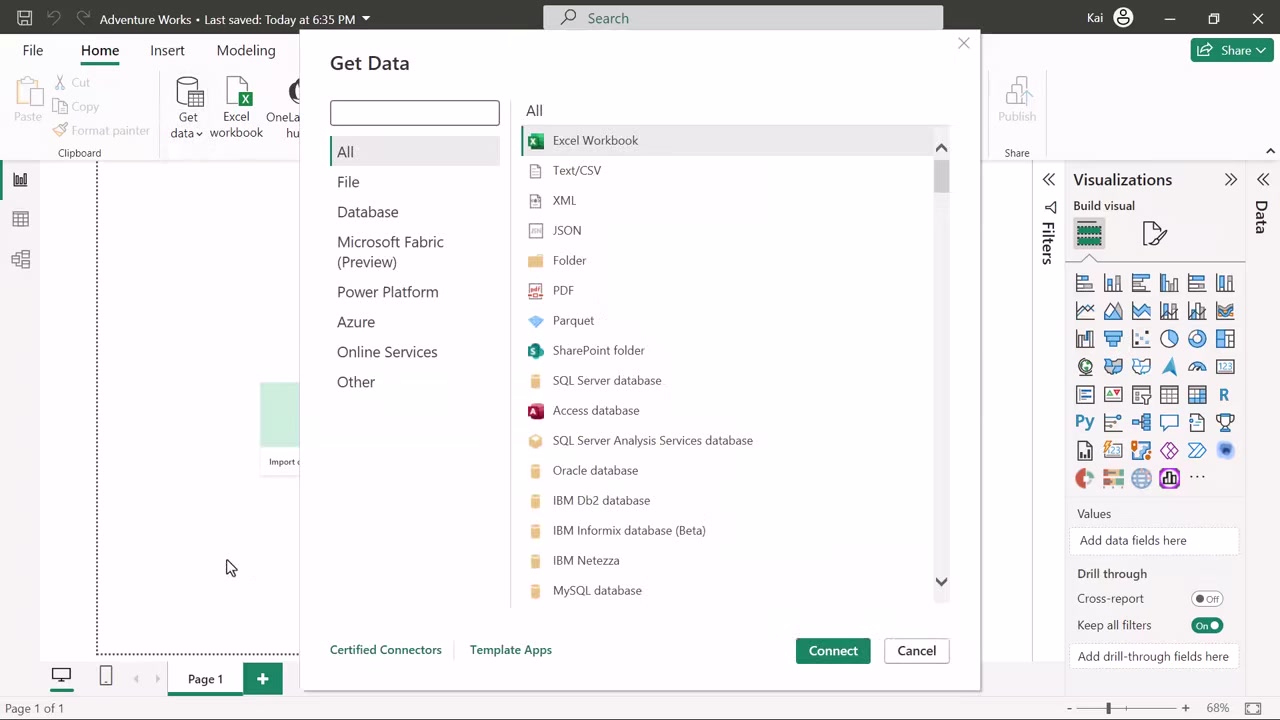Open Template Apps link
Image resolution: width=1280 pixels, height=720 pixels.
point(511,650)
